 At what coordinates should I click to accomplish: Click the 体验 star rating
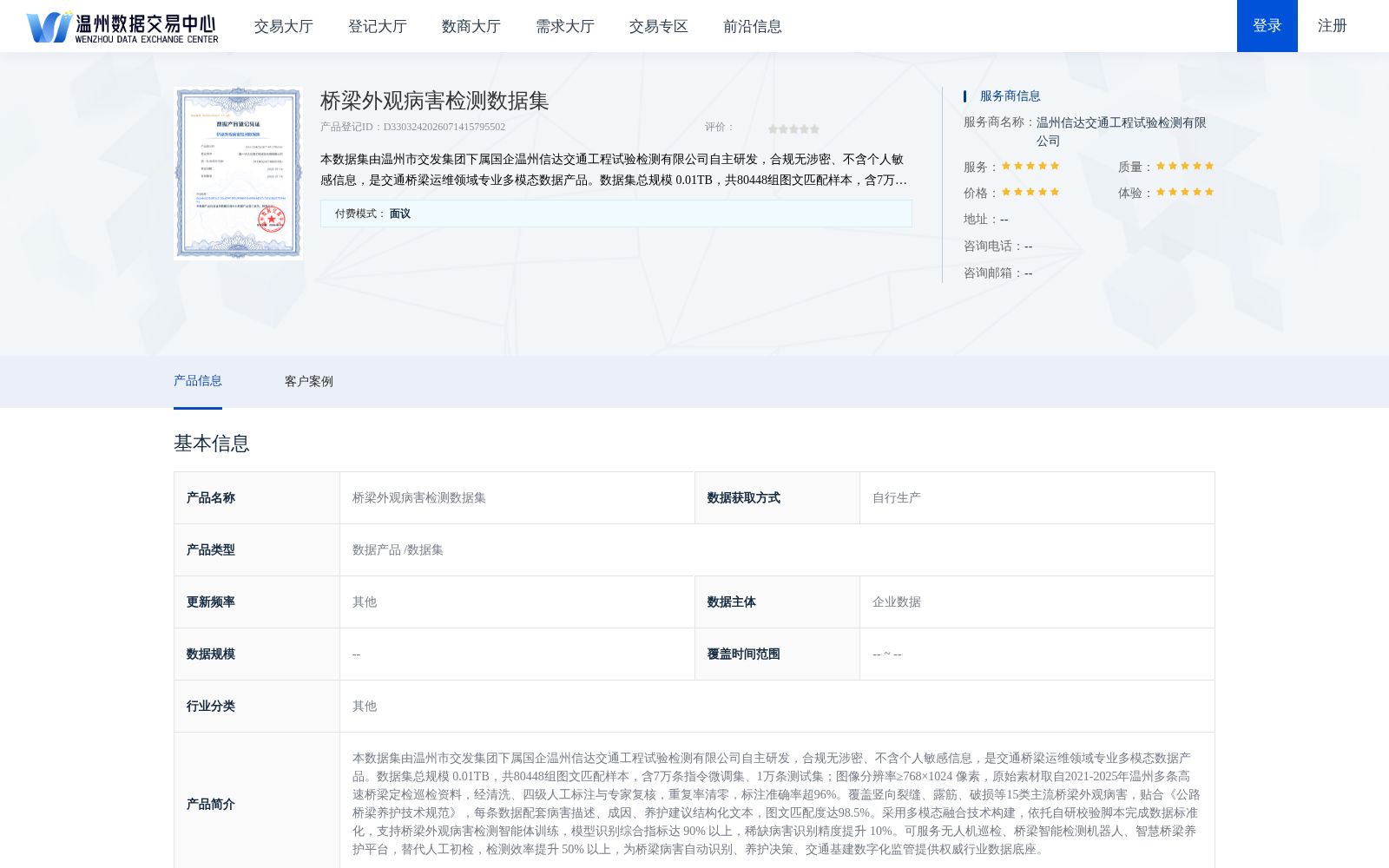coord(1185,192)
